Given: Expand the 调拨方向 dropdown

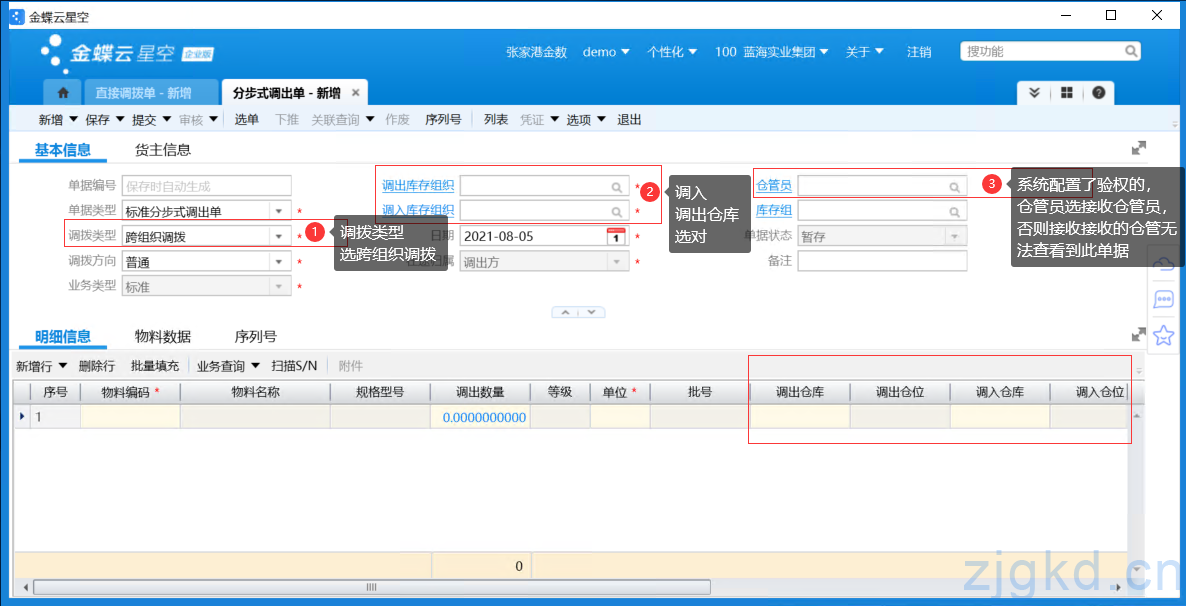Looking at the screenshot, I should [x=279, y=262].
